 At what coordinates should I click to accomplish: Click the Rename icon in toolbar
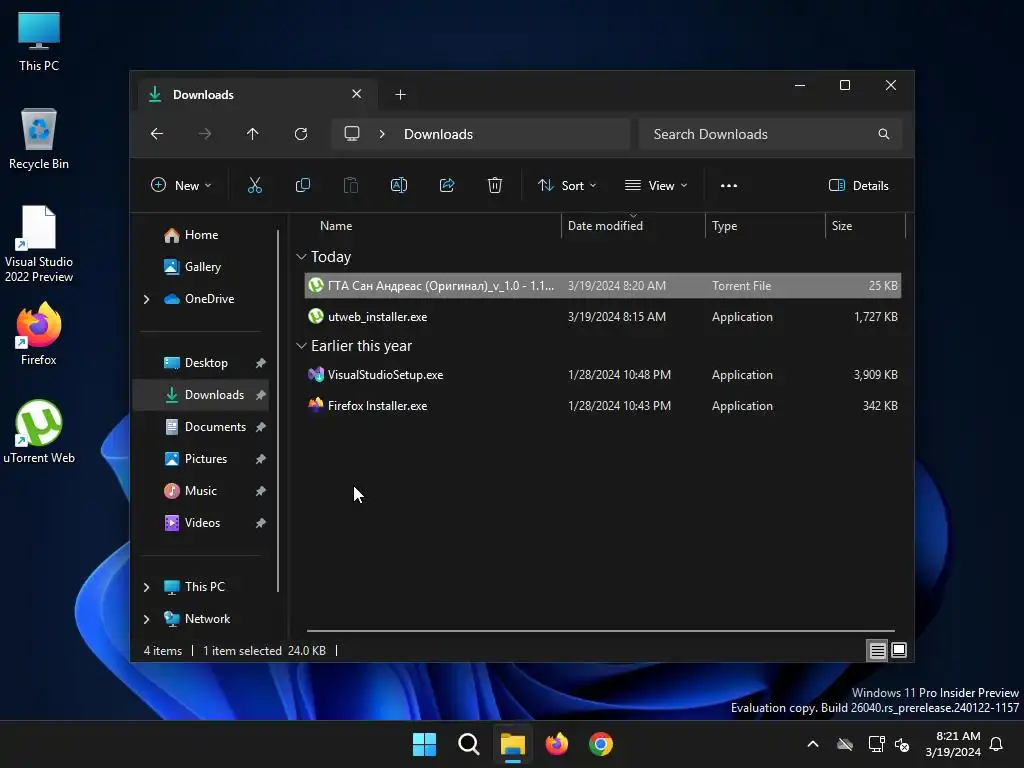[x=398, y=185]
